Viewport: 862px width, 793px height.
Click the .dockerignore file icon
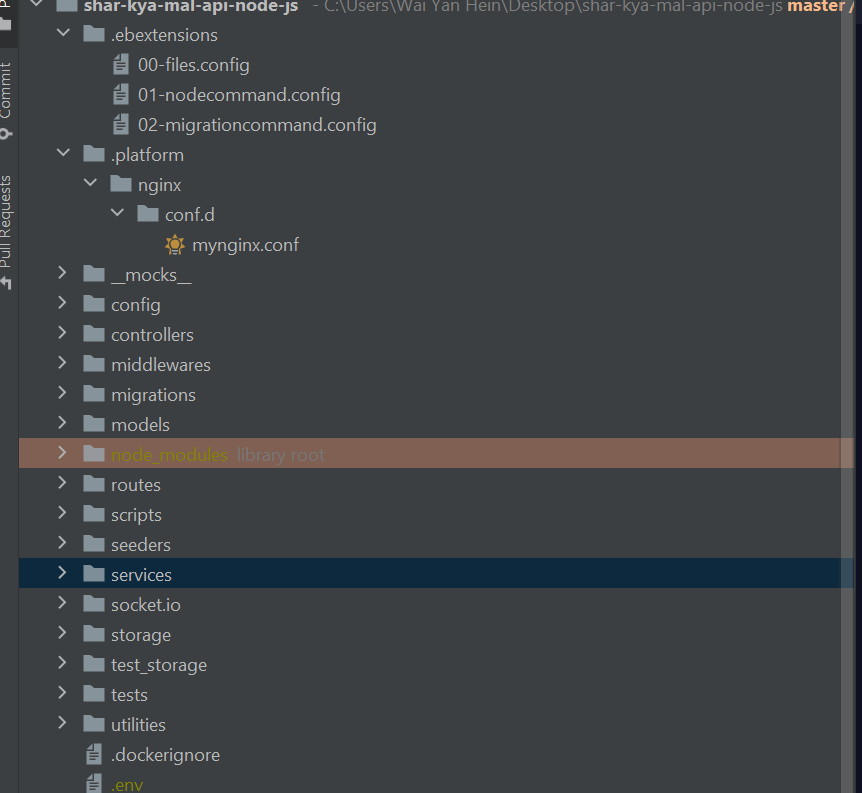pos(94,755)
